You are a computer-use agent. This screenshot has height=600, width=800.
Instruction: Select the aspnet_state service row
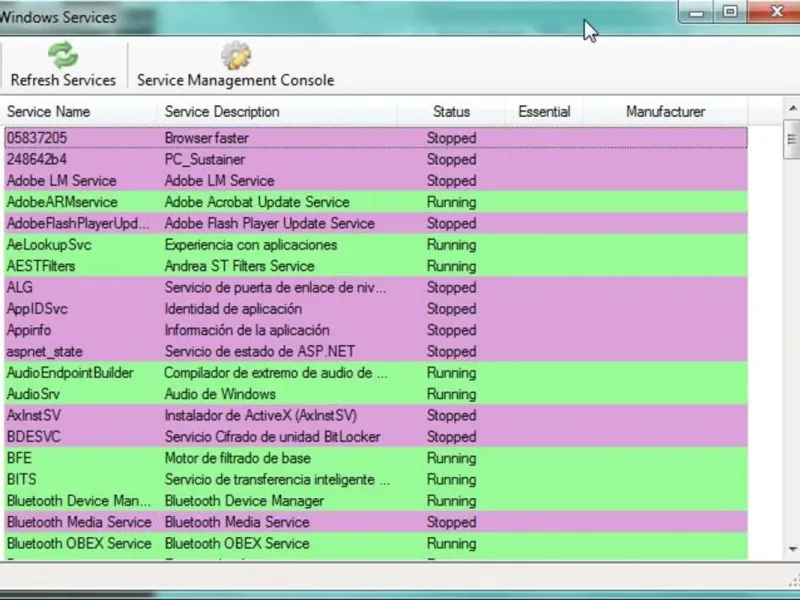coord(376,352)
